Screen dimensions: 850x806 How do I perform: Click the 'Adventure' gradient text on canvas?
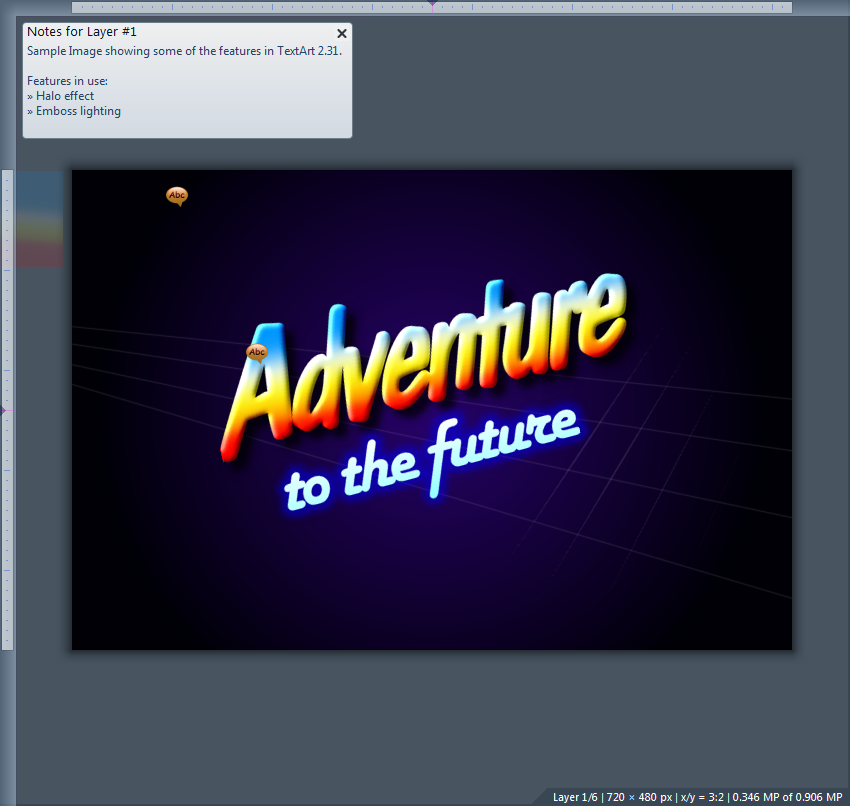423,369
